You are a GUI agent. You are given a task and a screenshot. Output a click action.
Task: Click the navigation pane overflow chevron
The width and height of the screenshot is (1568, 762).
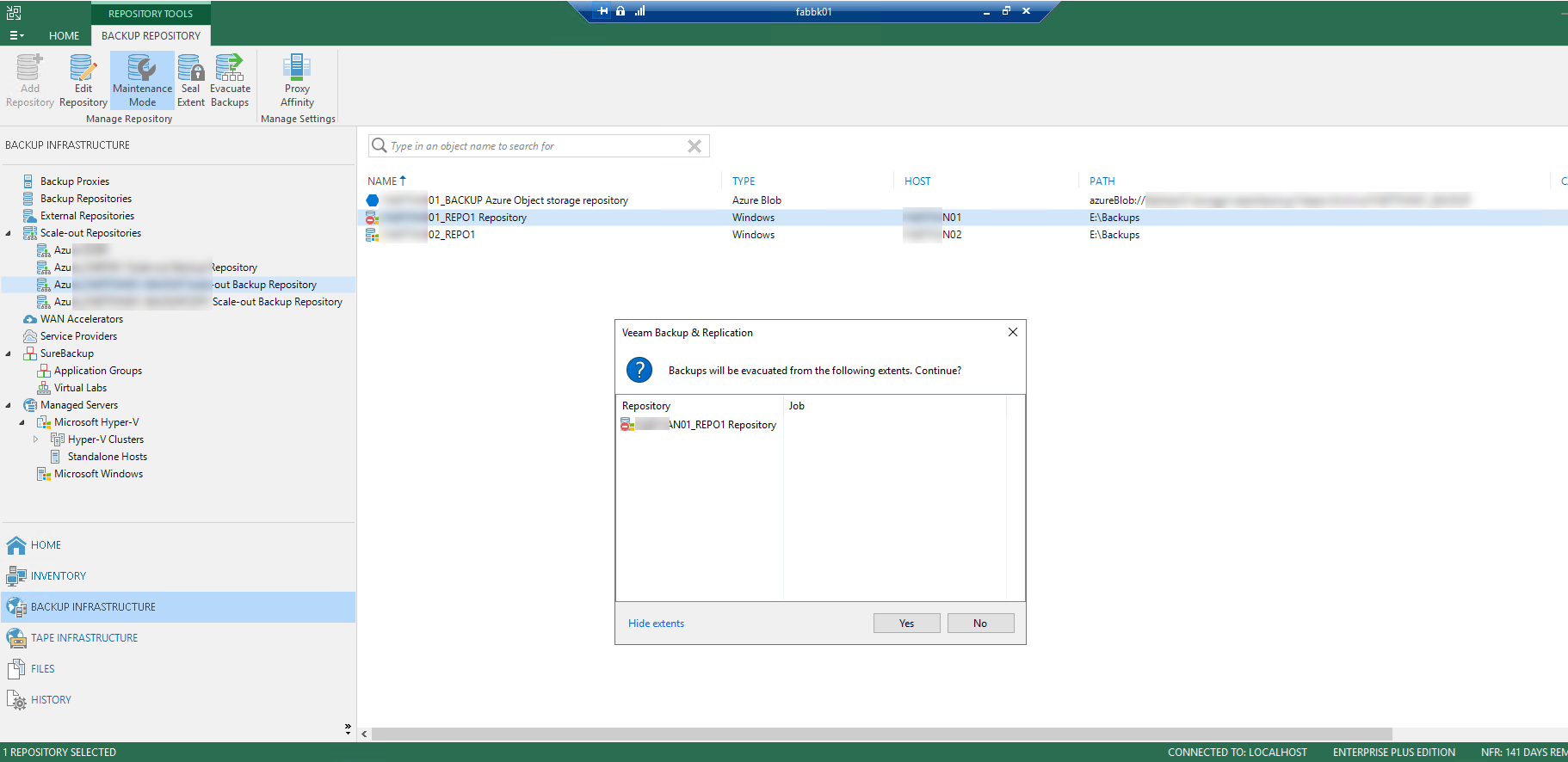click(x=348, y=728)
